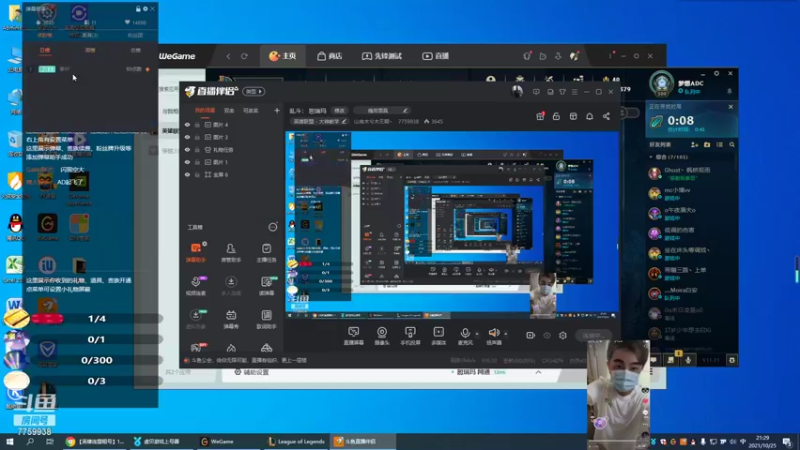The height and width of the screenshot is (450, 800).
Task: Click the record video icon
Action: (531, 335)
